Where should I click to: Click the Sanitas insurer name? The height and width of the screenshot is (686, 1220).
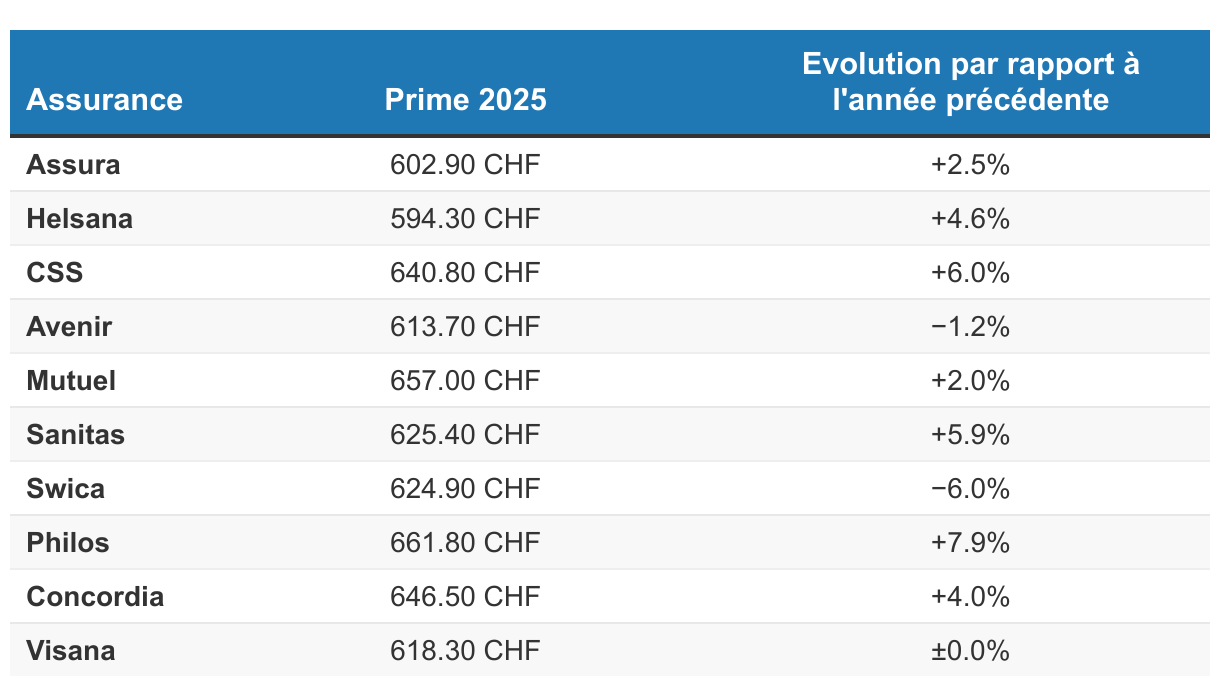click(75, 435)
